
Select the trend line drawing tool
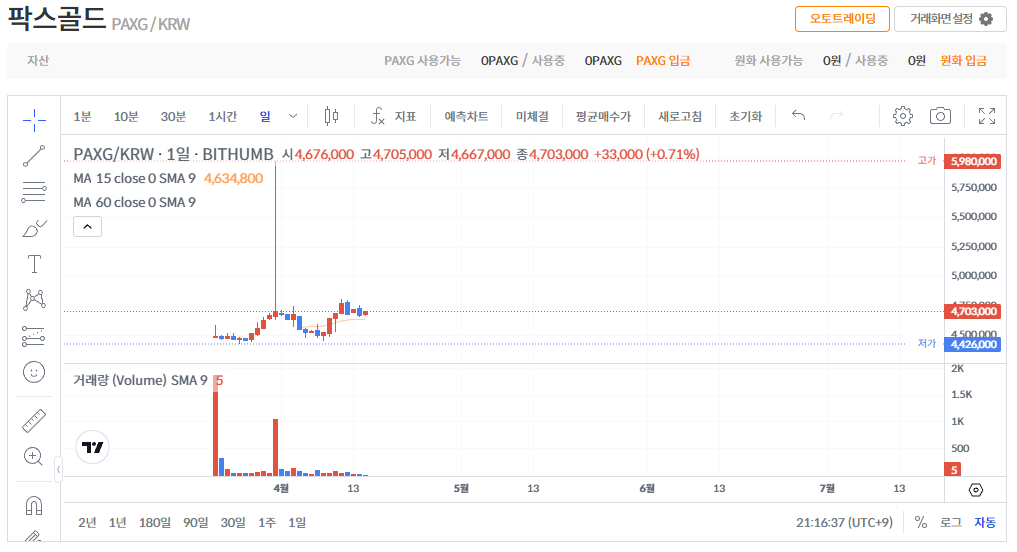coord(34,156)
